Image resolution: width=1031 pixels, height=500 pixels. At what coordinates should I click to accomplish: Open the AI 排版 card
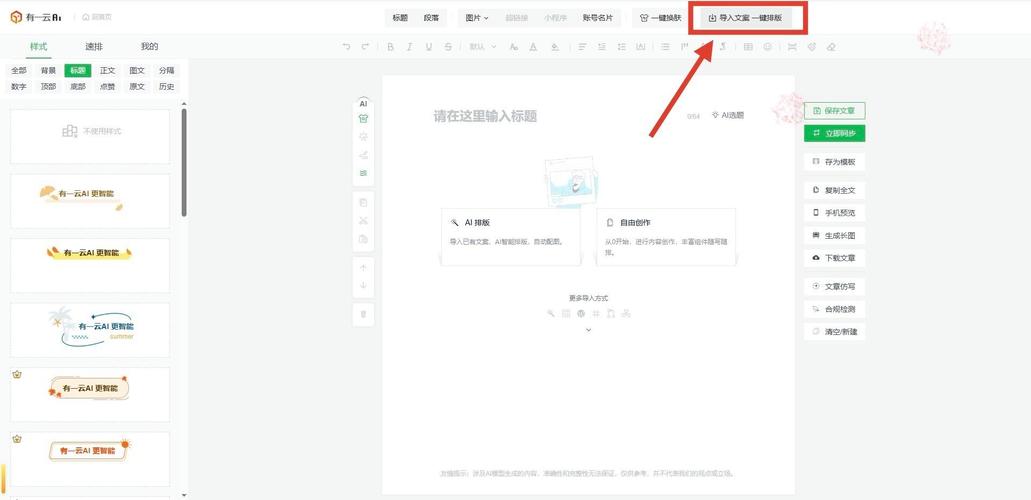coord(511,237)
